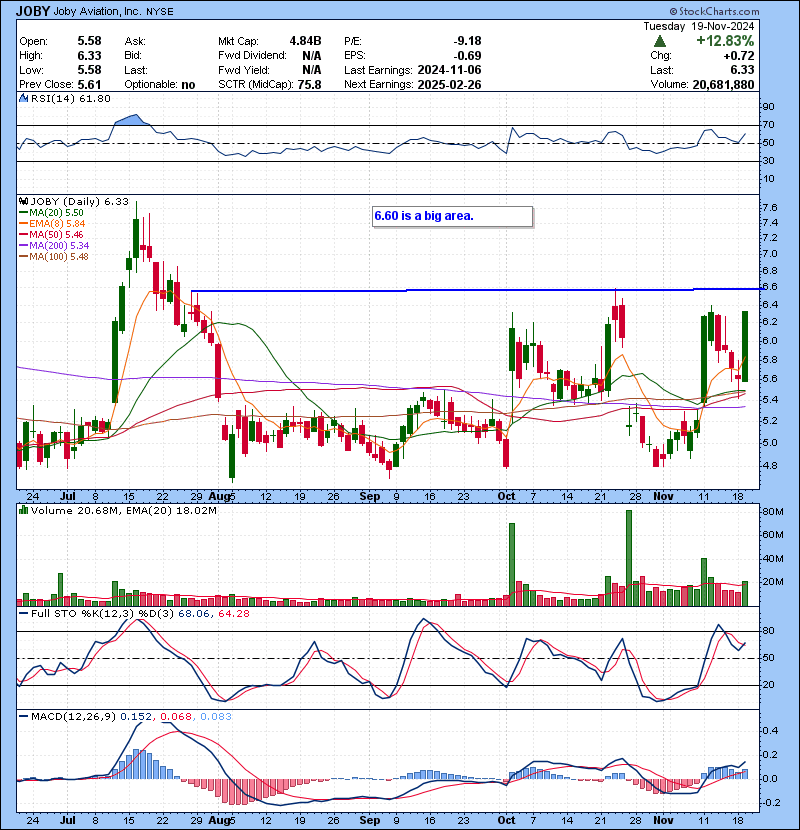Click the 7.6 price axis label

click(x=770, y=208)
